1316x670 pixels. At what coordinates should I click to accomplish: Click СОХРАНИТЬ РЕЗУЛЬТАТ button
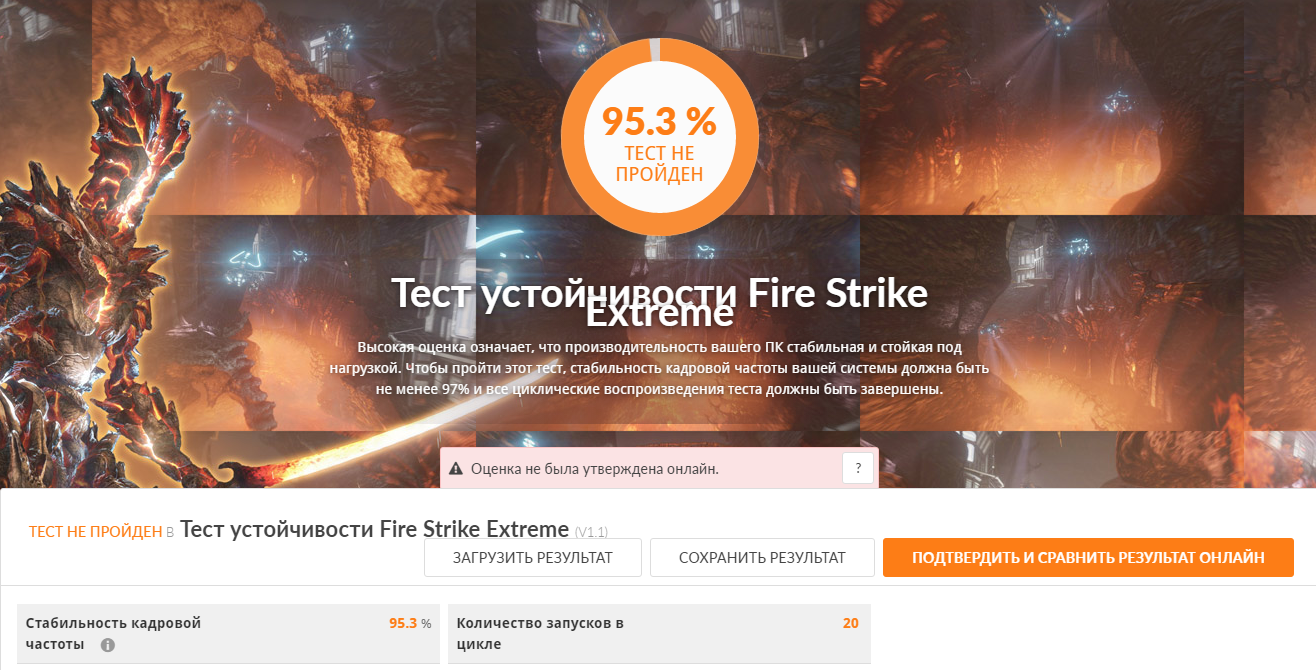point(762,557)
